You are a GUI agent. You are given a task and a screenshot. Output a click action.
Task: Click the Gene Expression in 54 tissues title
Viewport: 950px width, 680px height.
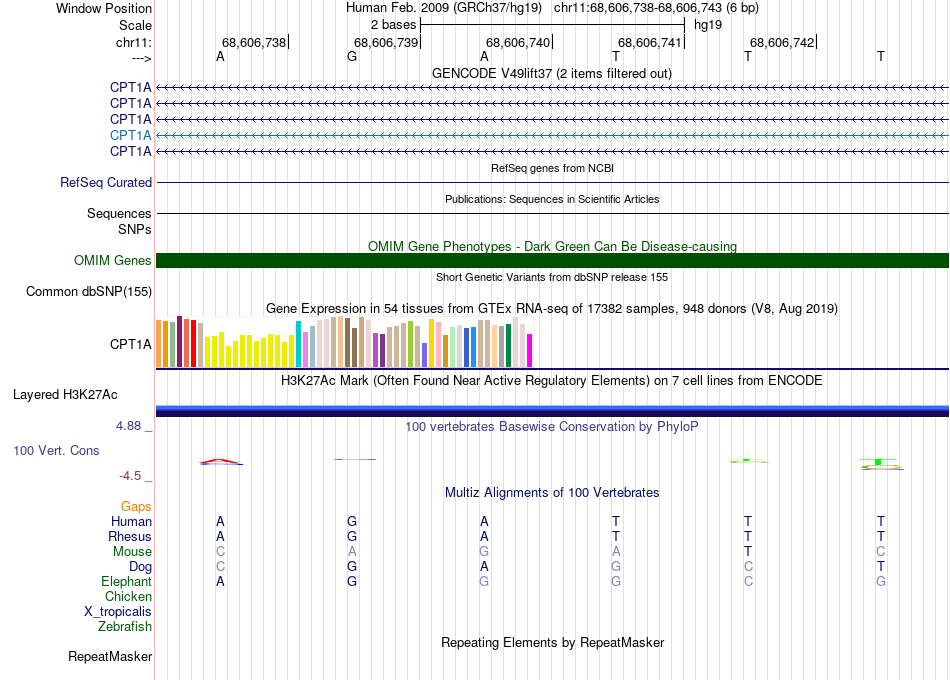click(552, 308)
